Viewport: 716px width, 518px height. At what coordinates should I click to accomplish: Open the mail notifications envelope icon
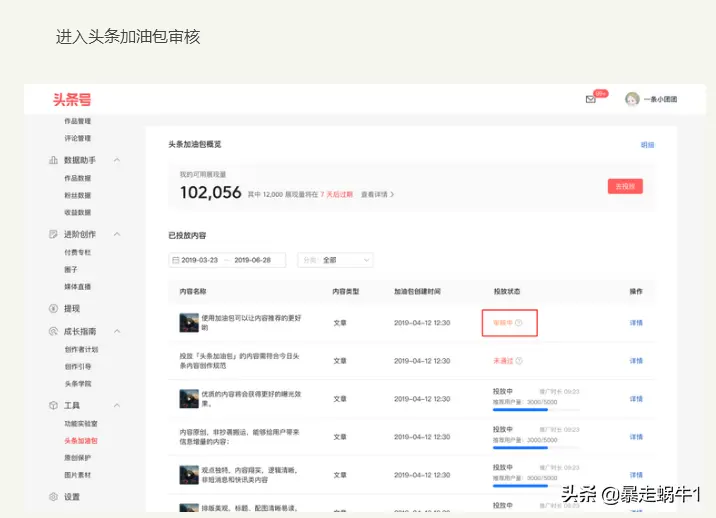(x=591, y=99)
